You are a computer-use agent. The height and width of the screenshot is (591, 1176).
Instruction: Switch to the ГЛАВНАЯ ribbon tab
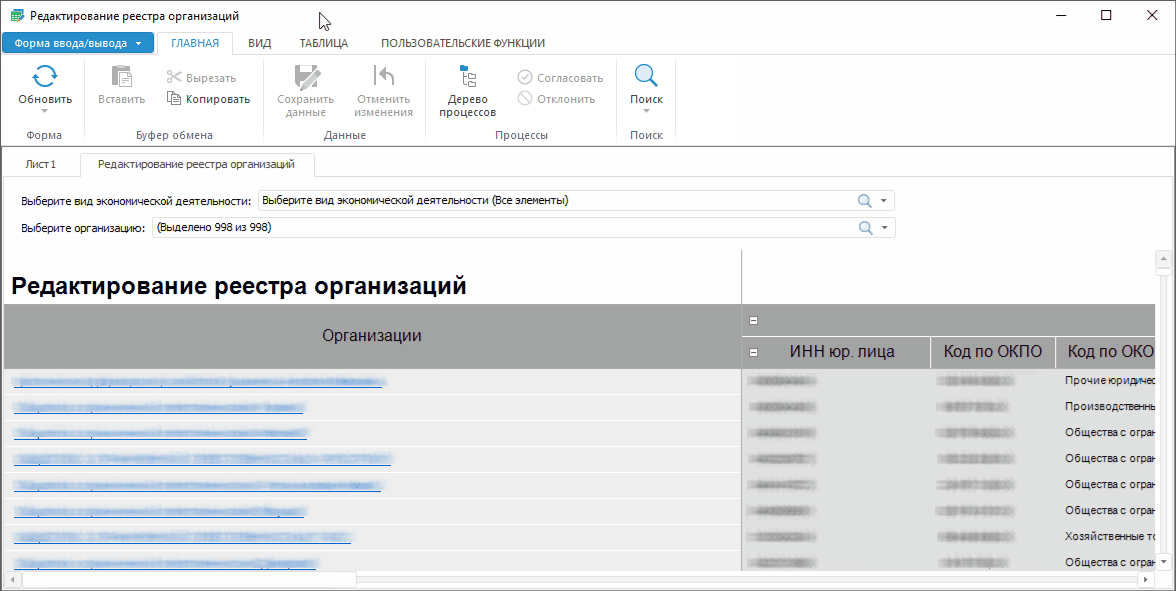(x=195, y=43)
